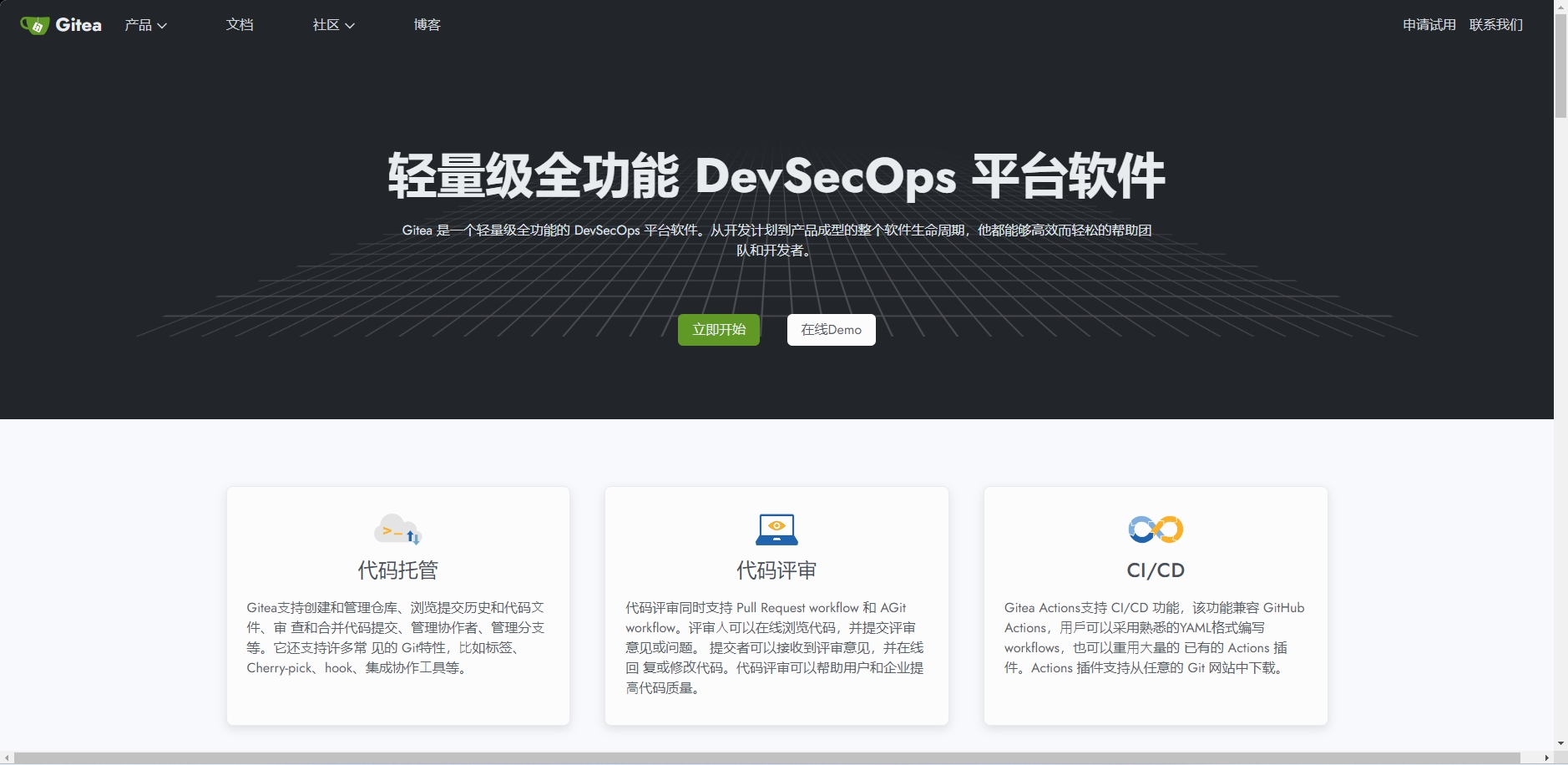
Task: Click the Gitea brand name text
Action: click(x=78, y=25)
